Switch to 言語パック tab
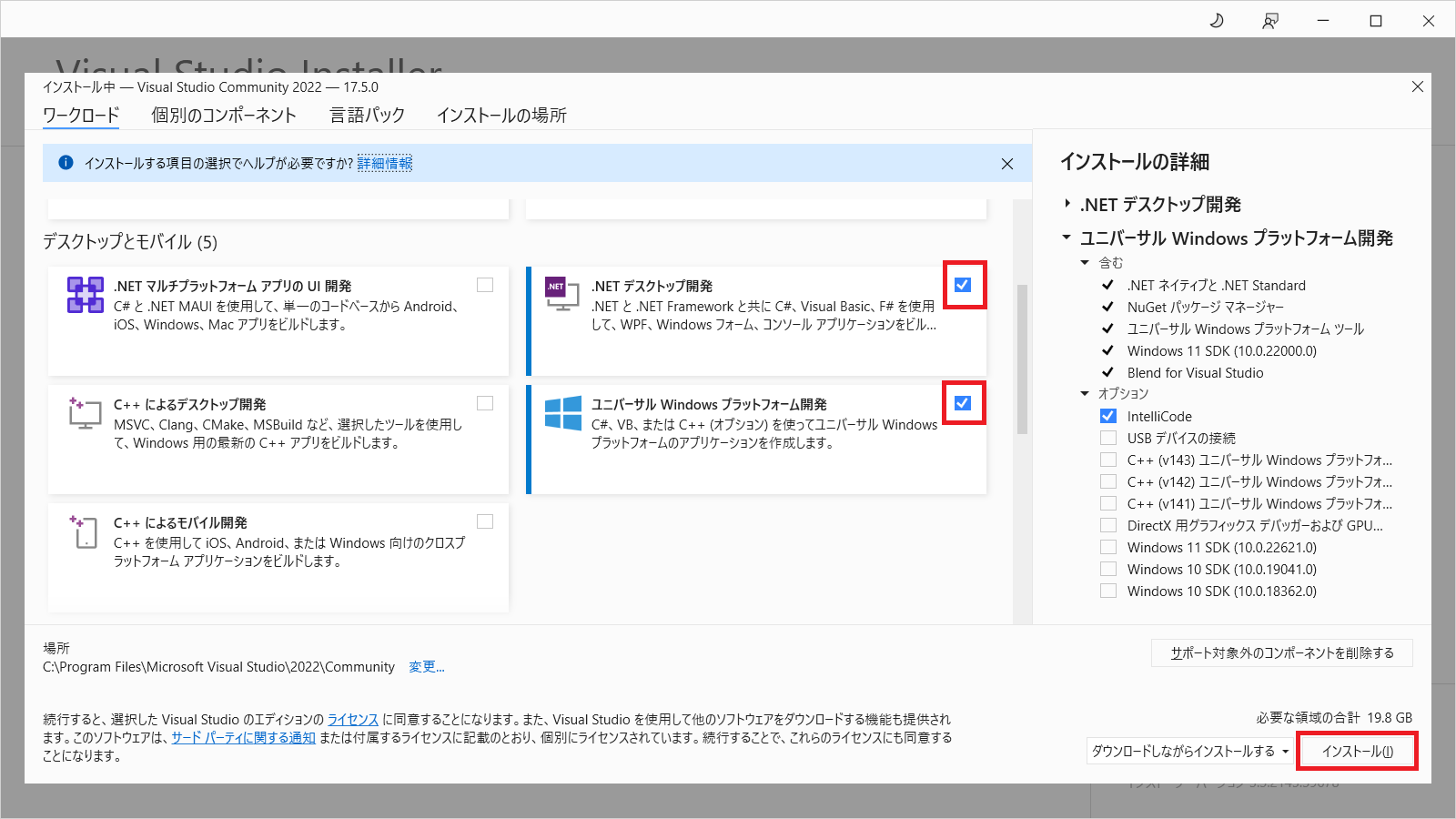The height and width of the screenshot is (819, 1456). point(367,116)
